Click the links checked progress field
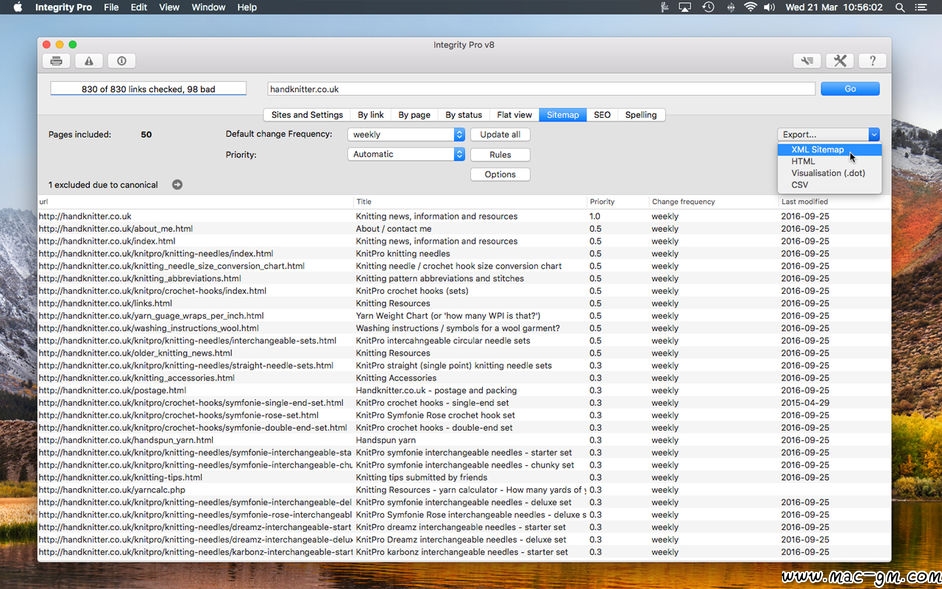The height and width of the screenshot is (589, 942). click(148, 89)
